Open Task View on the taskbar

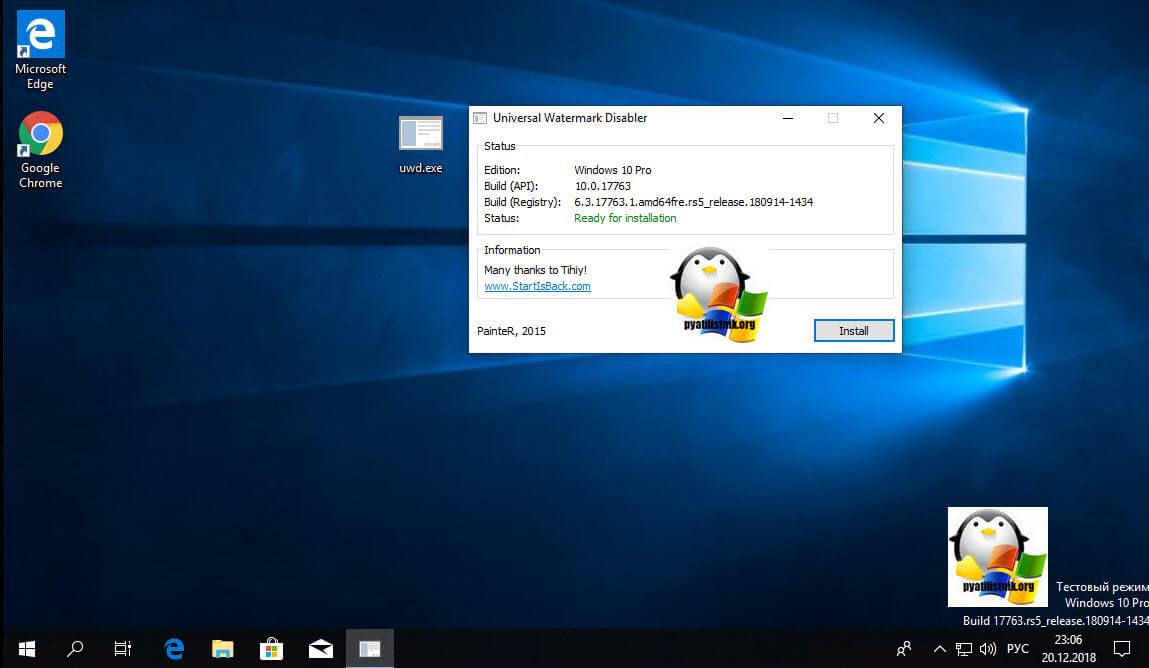coord(122,649)
